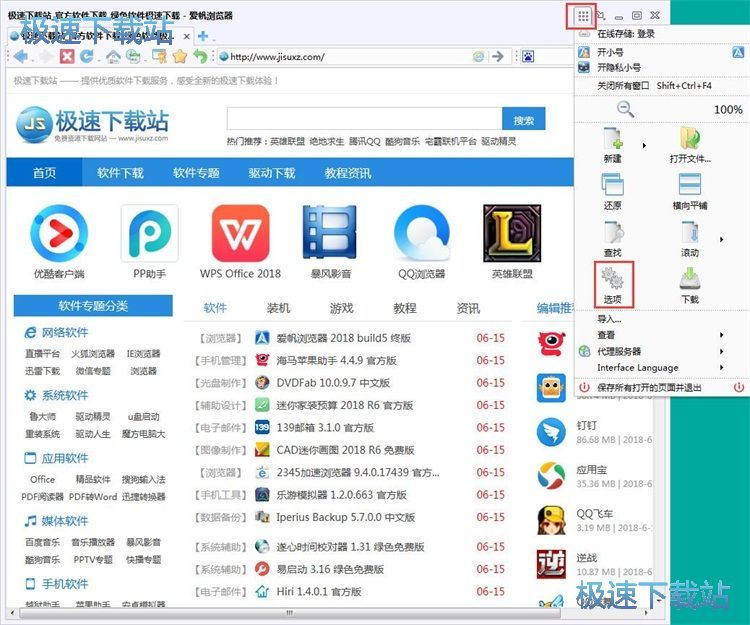
Task: Click the go arrow in address bar
Action: (x=498, y=57)
